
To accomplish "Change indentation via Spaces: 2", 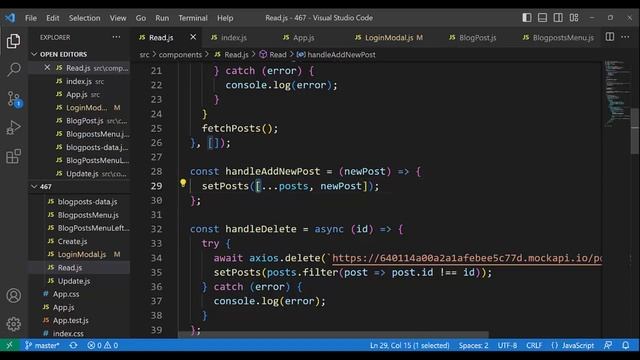I will (473, 345).
